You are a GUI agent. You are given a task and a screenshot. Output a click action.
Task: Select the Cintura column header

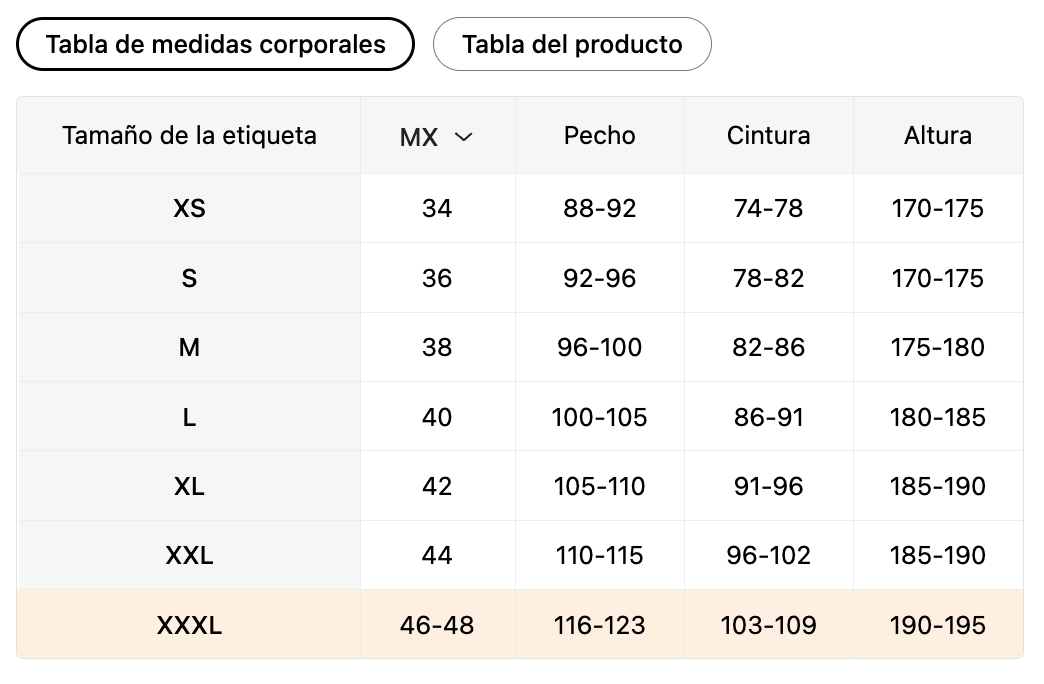[x=768, y=136]
